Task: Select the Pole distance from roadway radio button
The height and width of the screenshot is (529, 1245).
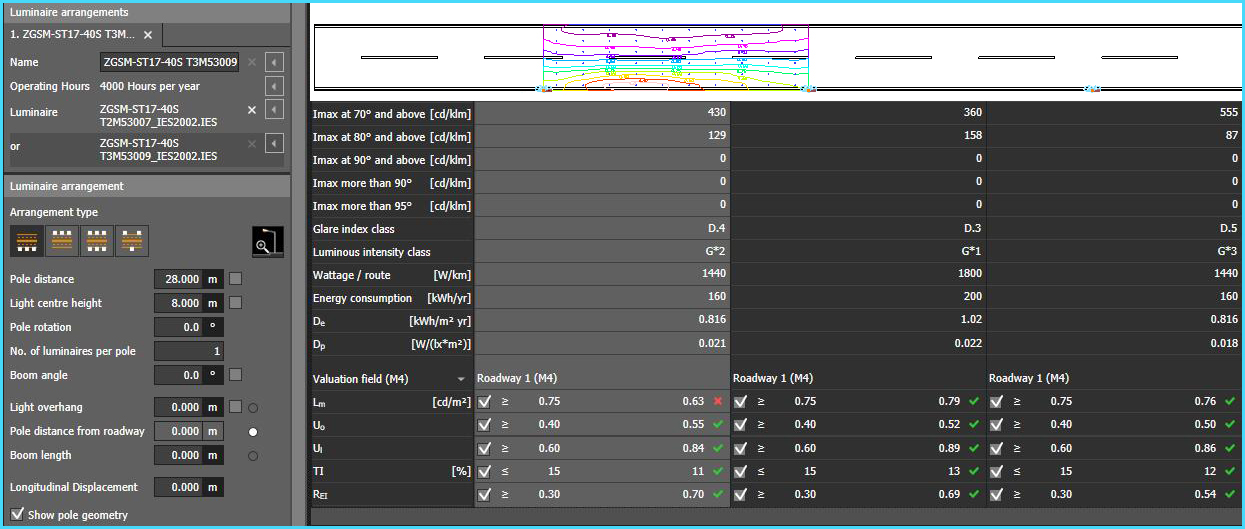Action: 253,431
